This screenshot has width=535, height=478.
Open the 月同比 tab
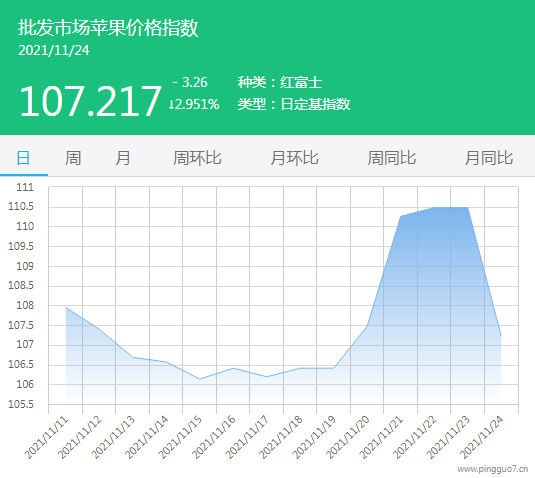tap(489, 158)
